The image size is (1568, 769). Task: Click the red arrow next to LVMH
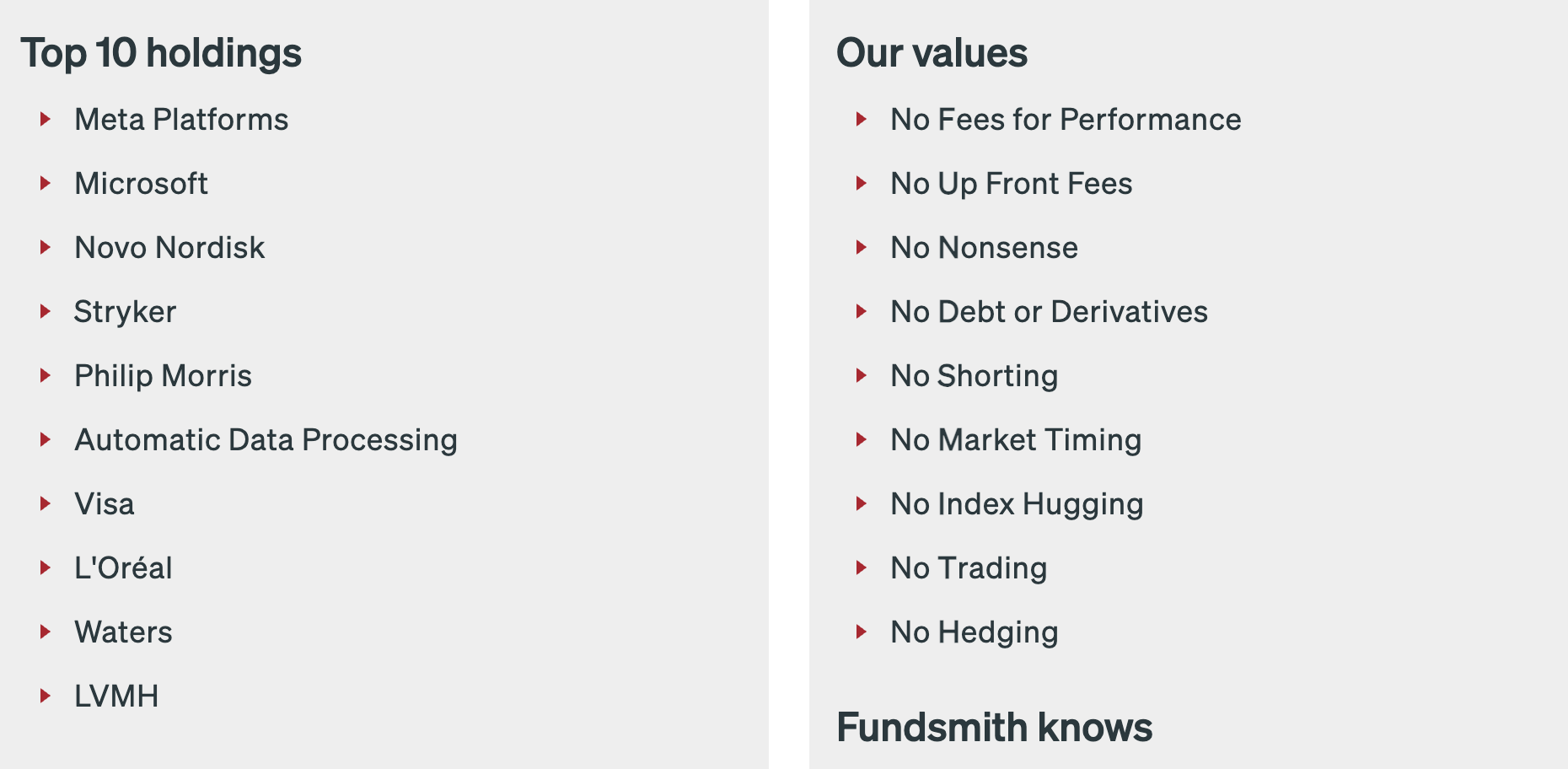[46, 696]
